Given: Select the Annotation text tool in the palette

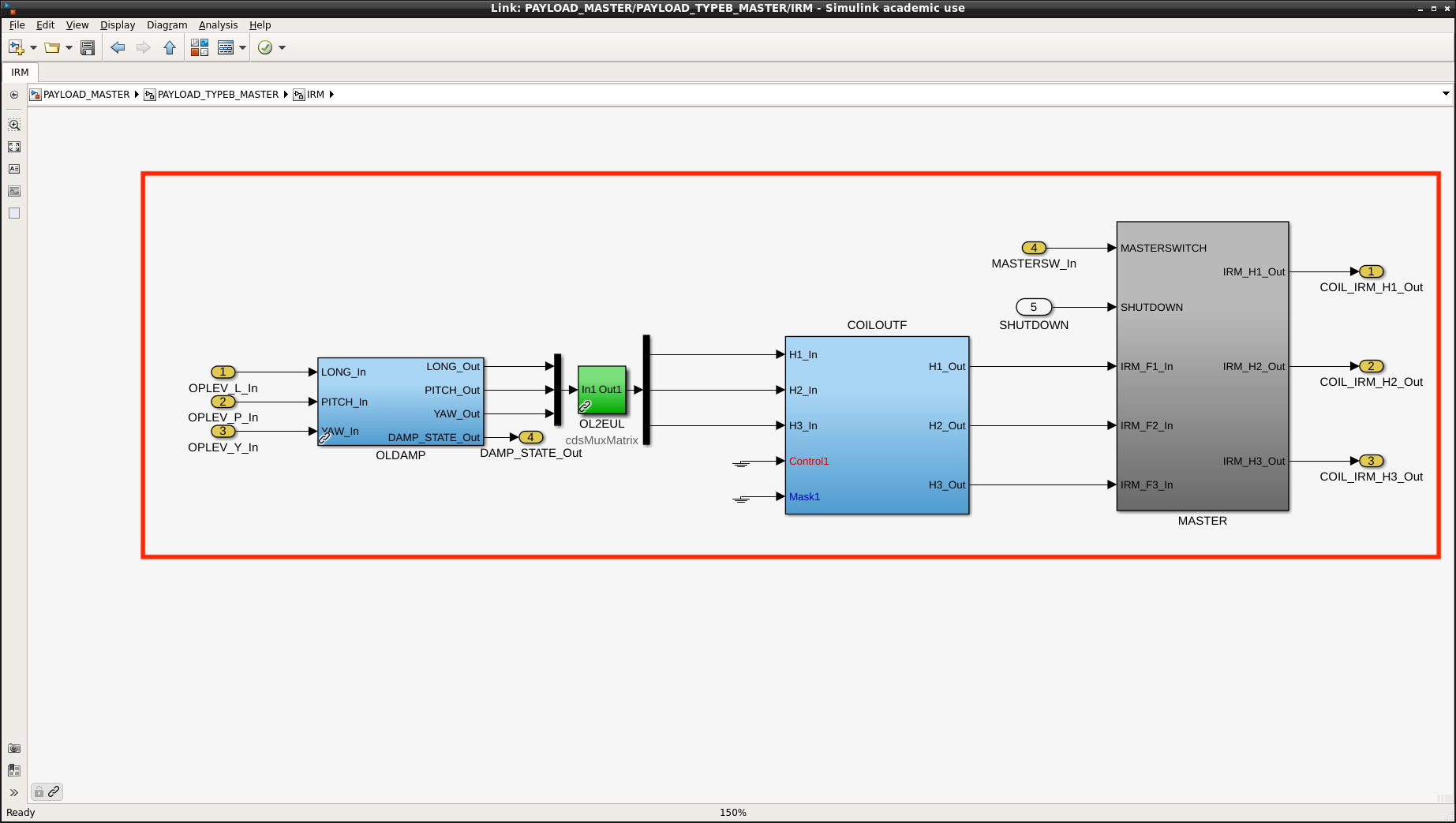Looking at the screenshot, I should coord(14,169).
